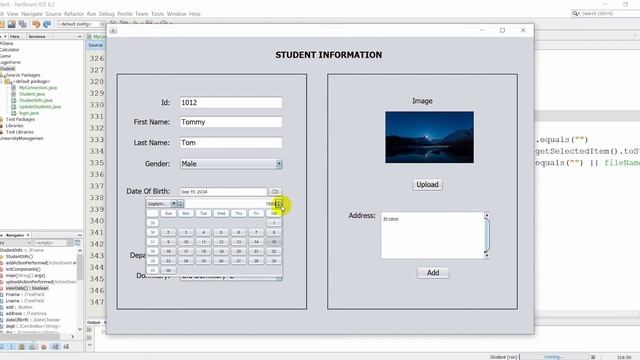Switch to the Services tab
Viewport: 640px width, 360px height.
pyautogui.click(x=37, y=36)
